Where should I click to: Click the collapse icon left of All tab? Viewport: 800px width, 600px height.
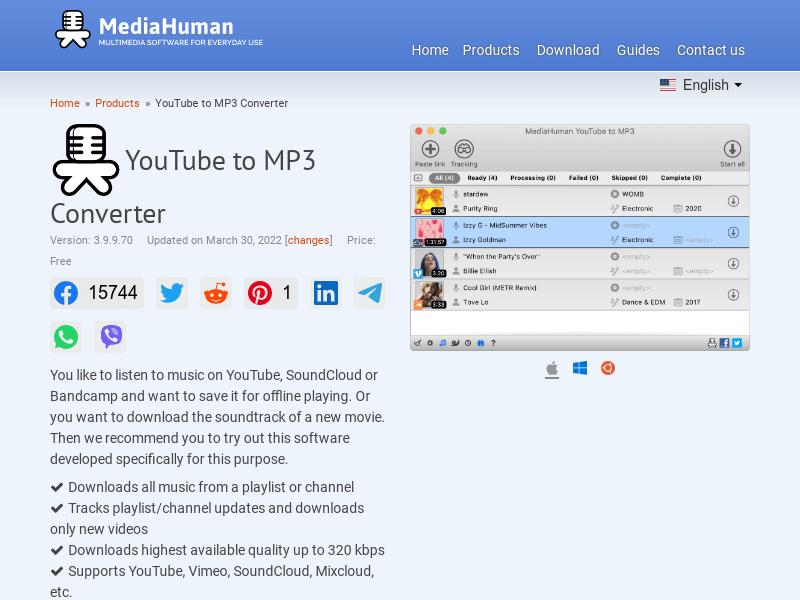[418, 178]
